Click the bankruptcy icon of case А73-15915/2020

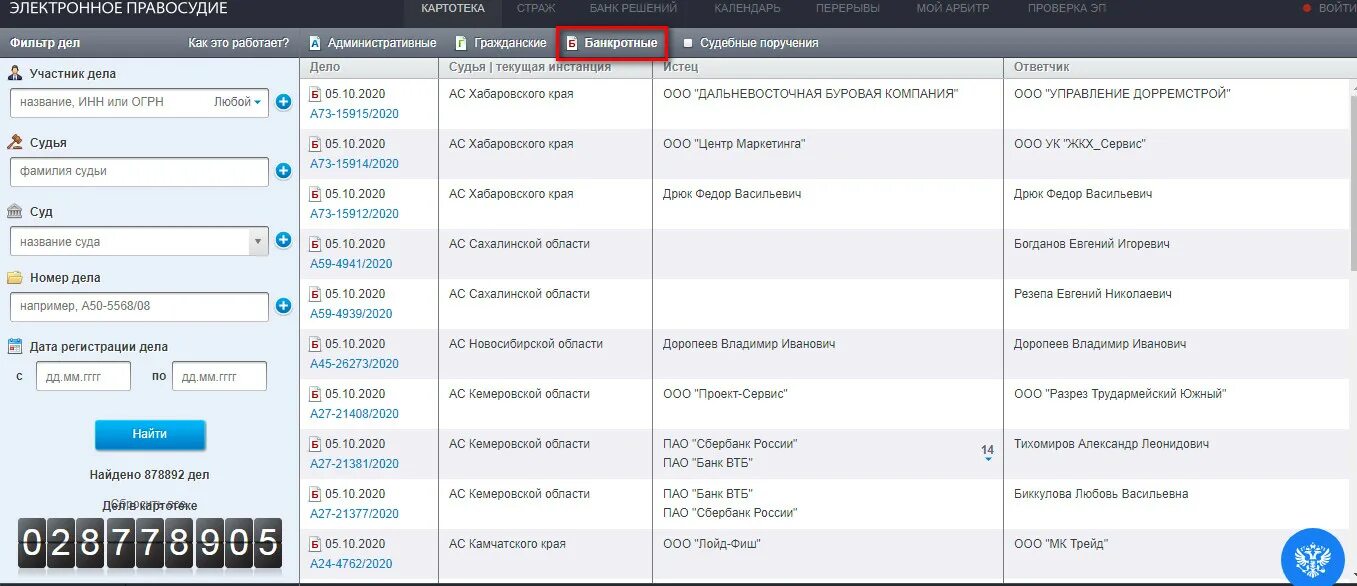tap(315, 94)
